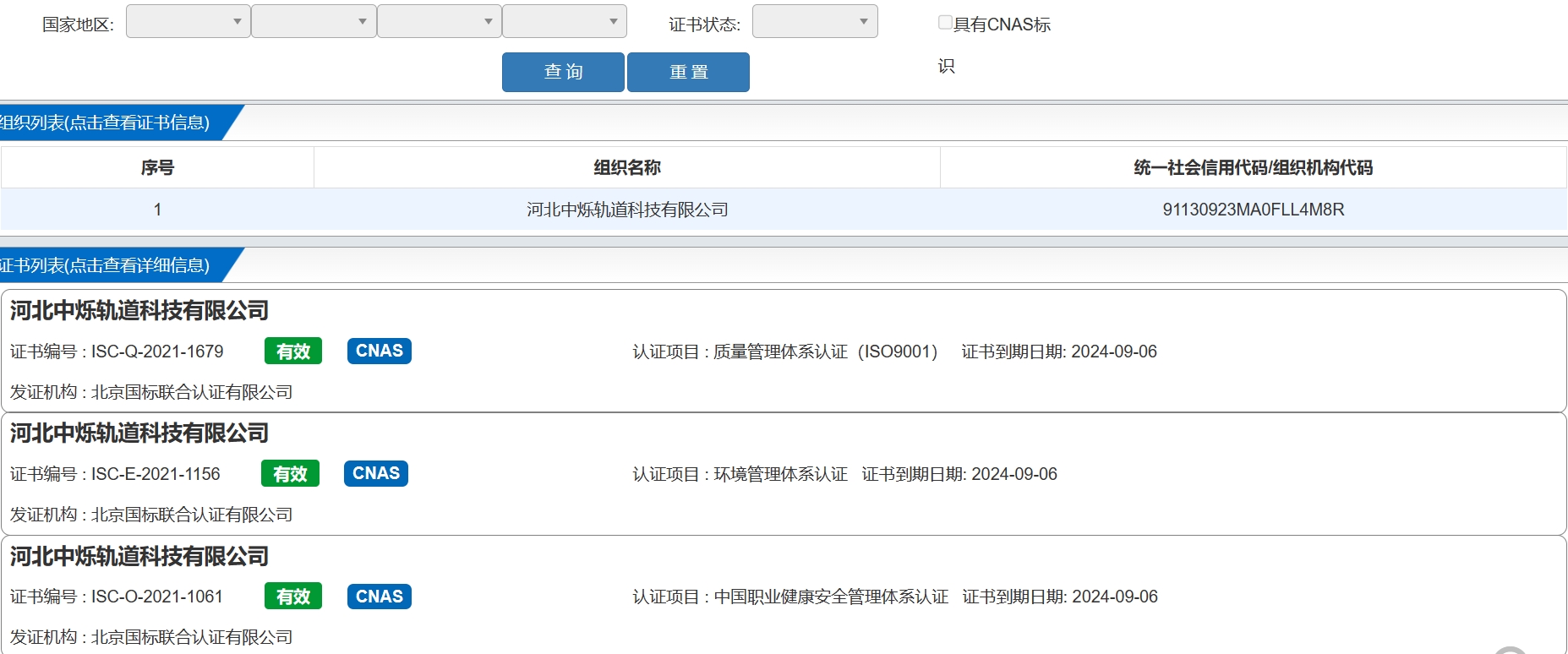Open the first 国家地区 dropdown
1568x654 pixels.
(188, 22)
